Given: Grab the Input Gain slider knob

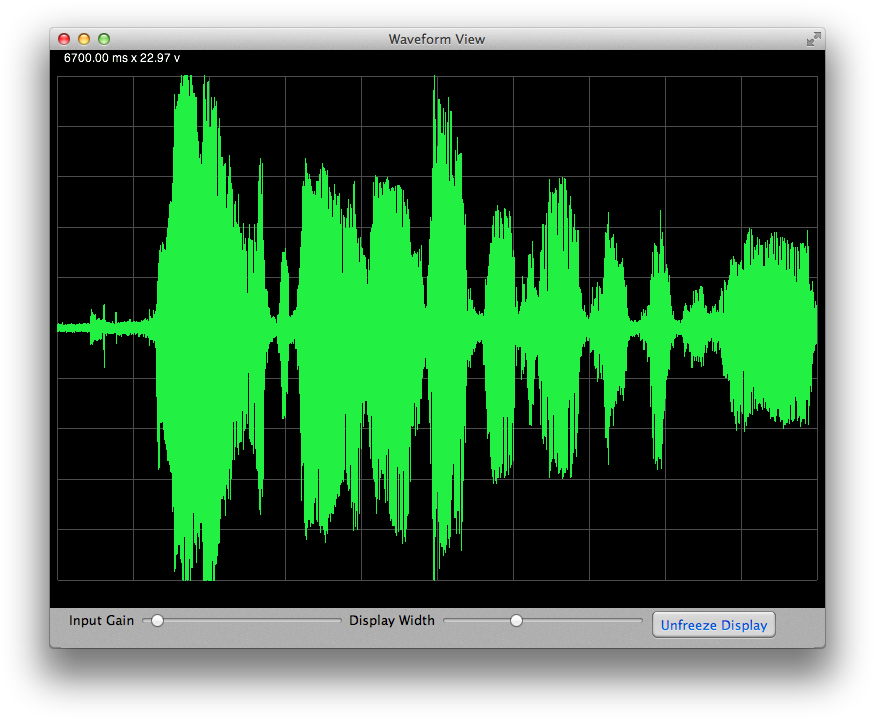Looking at the screenshot, I should (x=157, y=621).
